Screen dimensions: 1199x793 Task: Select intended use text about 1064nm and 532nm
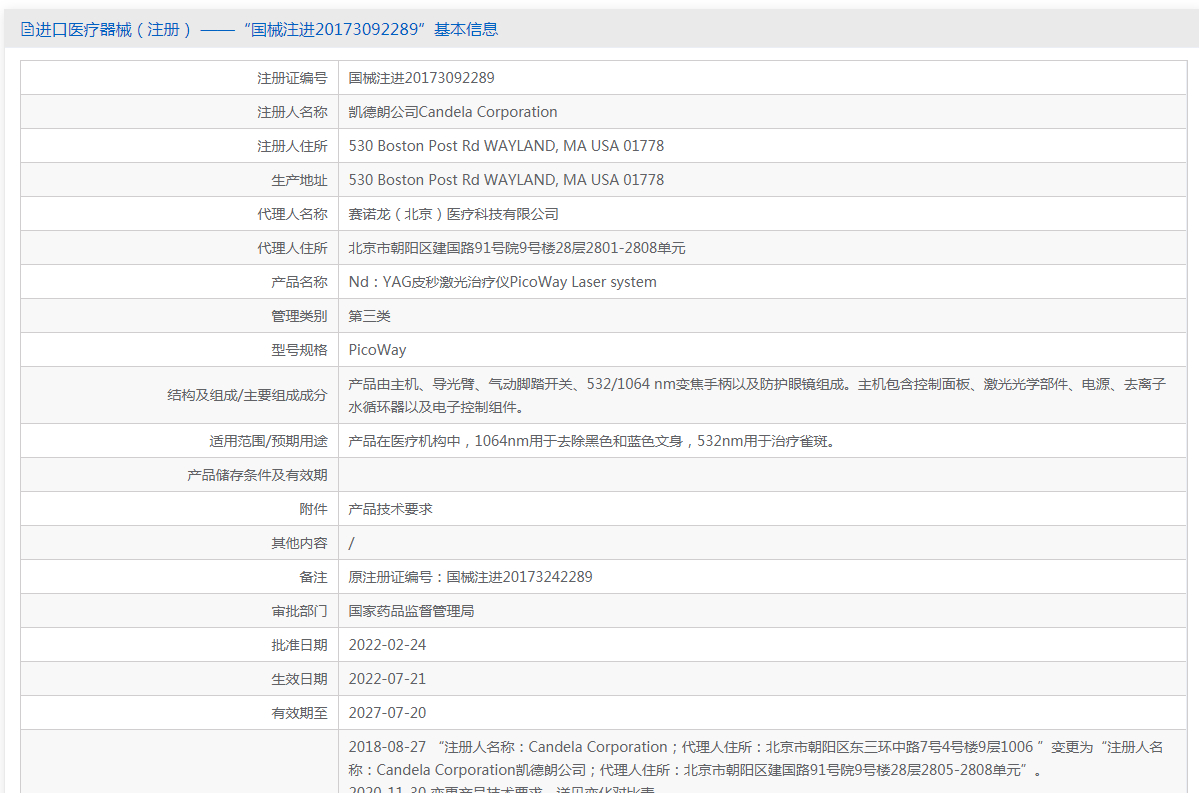point(593,441)
